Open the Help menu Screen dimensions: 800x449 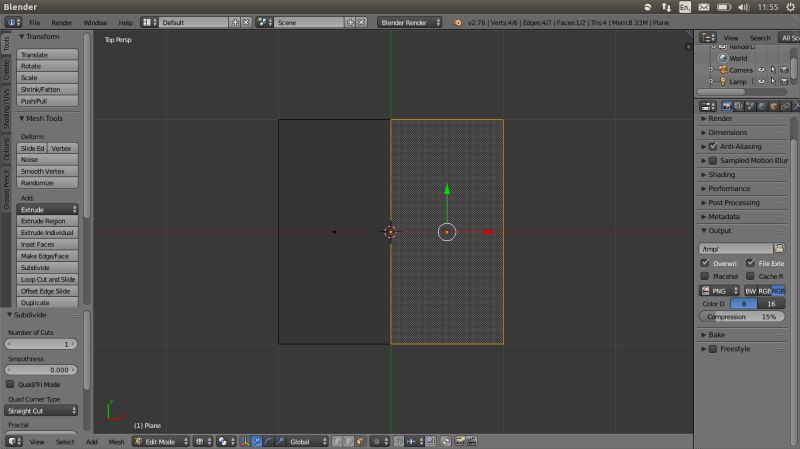pos(126,22)
